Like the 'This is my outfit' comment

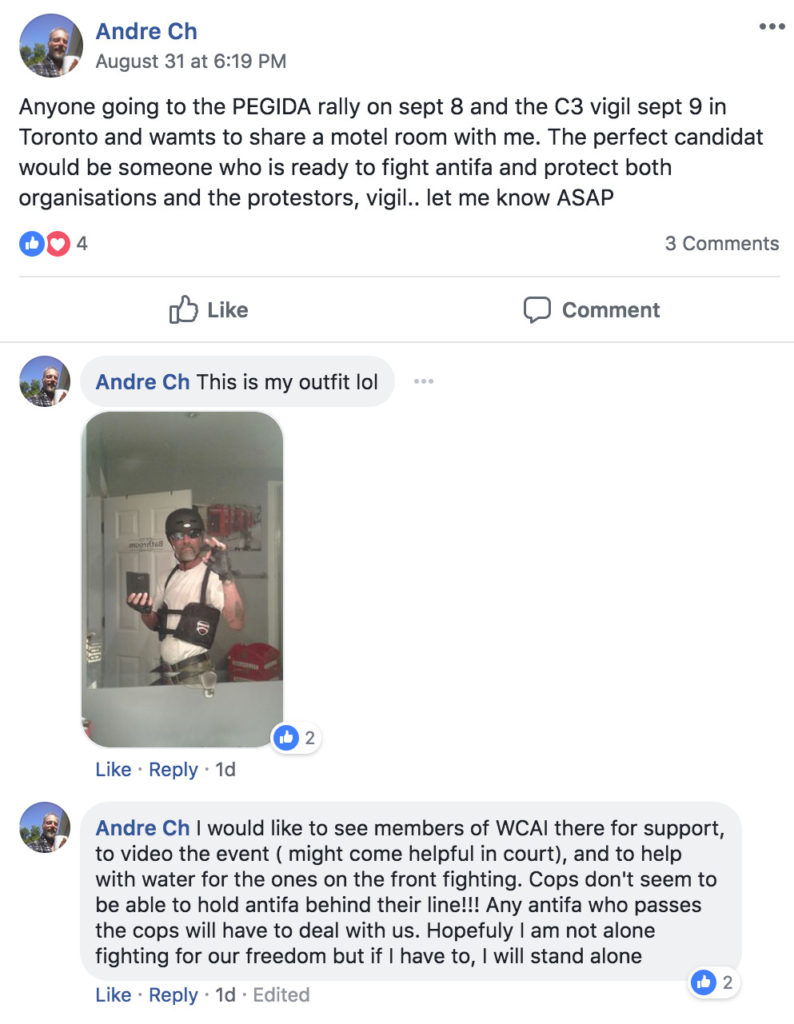pyautogui.click(x=113, y=769)
